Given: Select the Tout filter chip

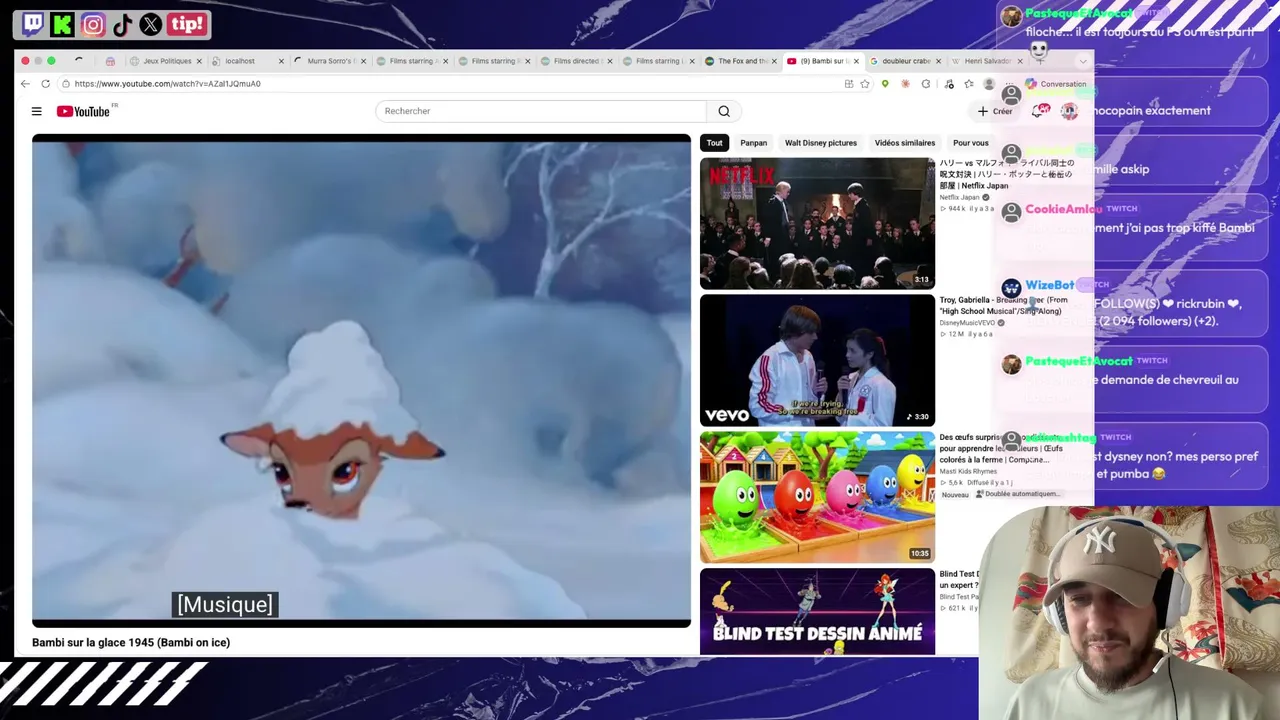Looking at the screenshot, I should (x=714, y=143).
